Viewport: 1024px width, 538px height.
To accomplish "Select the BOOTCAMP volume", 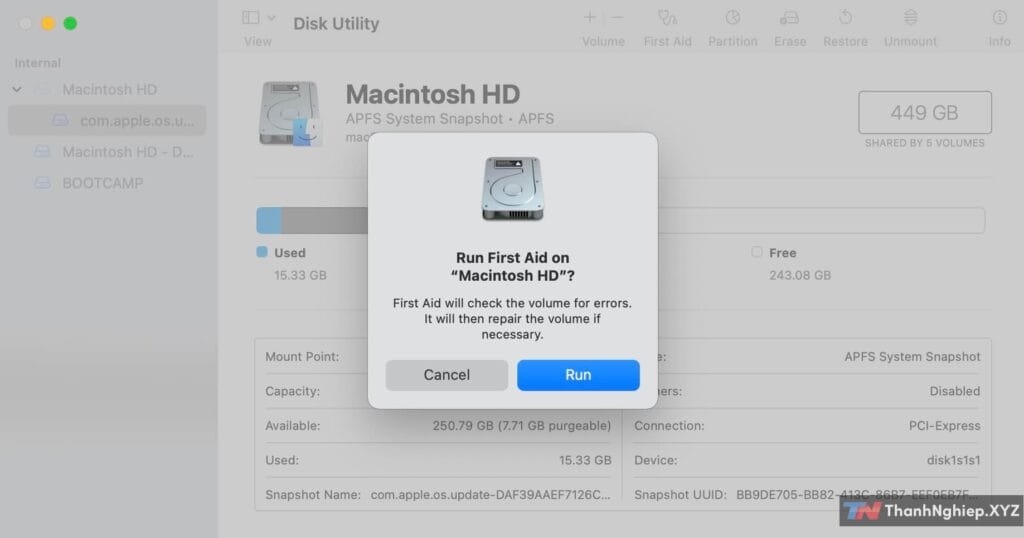I will (x=103, y=183).
